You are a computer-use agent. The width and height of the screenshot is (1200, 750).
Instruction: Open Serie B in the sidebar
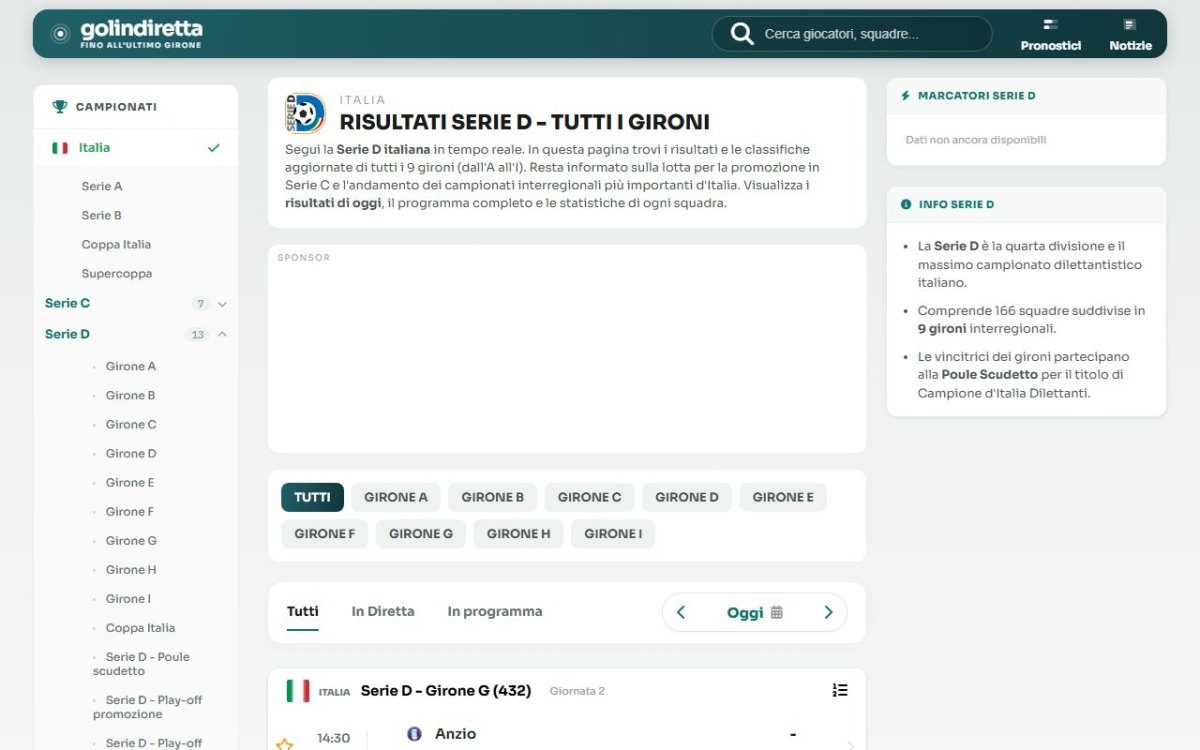102,216
